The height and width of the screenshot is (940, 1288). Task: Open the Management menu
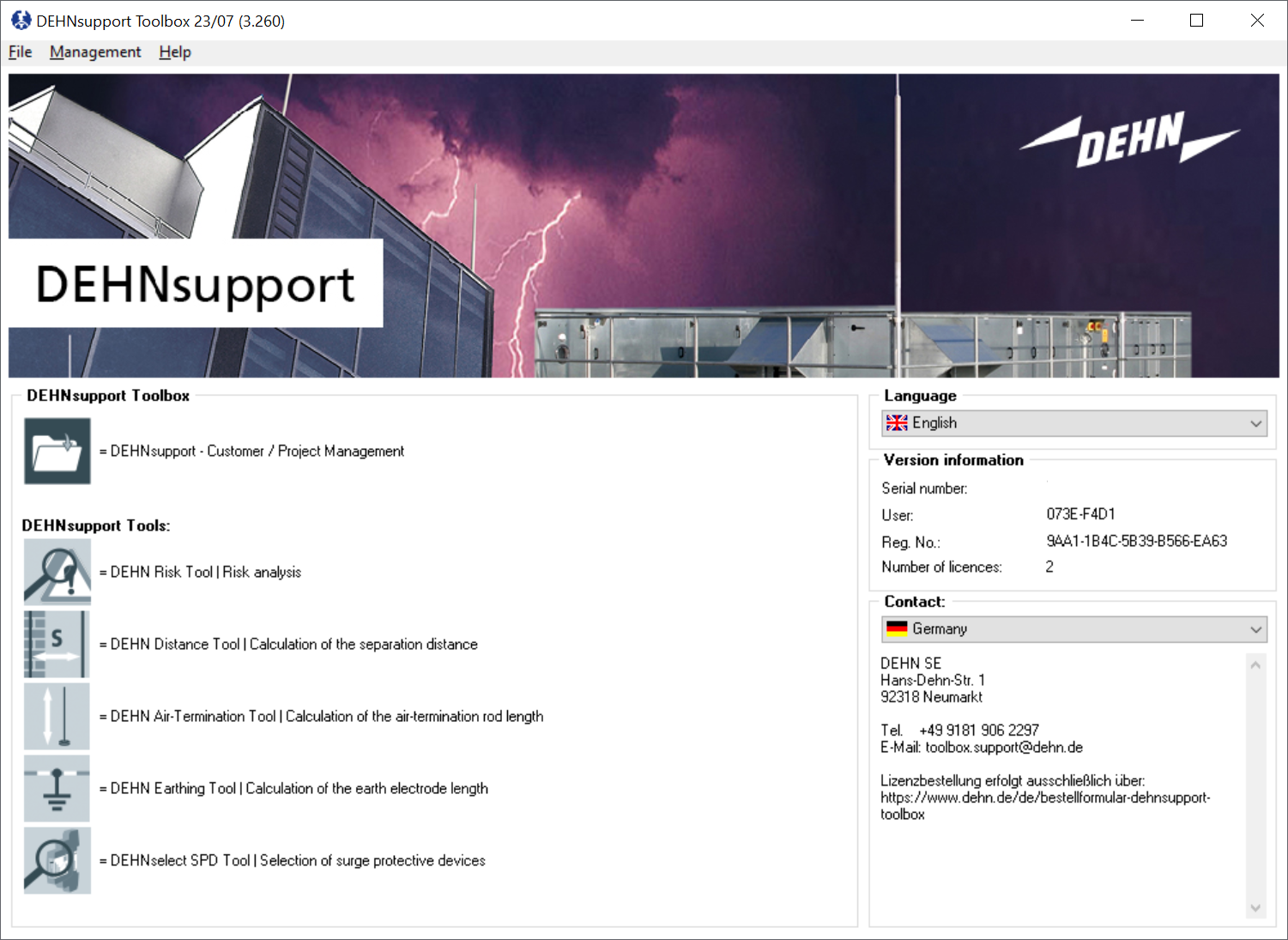coord(94,52)
